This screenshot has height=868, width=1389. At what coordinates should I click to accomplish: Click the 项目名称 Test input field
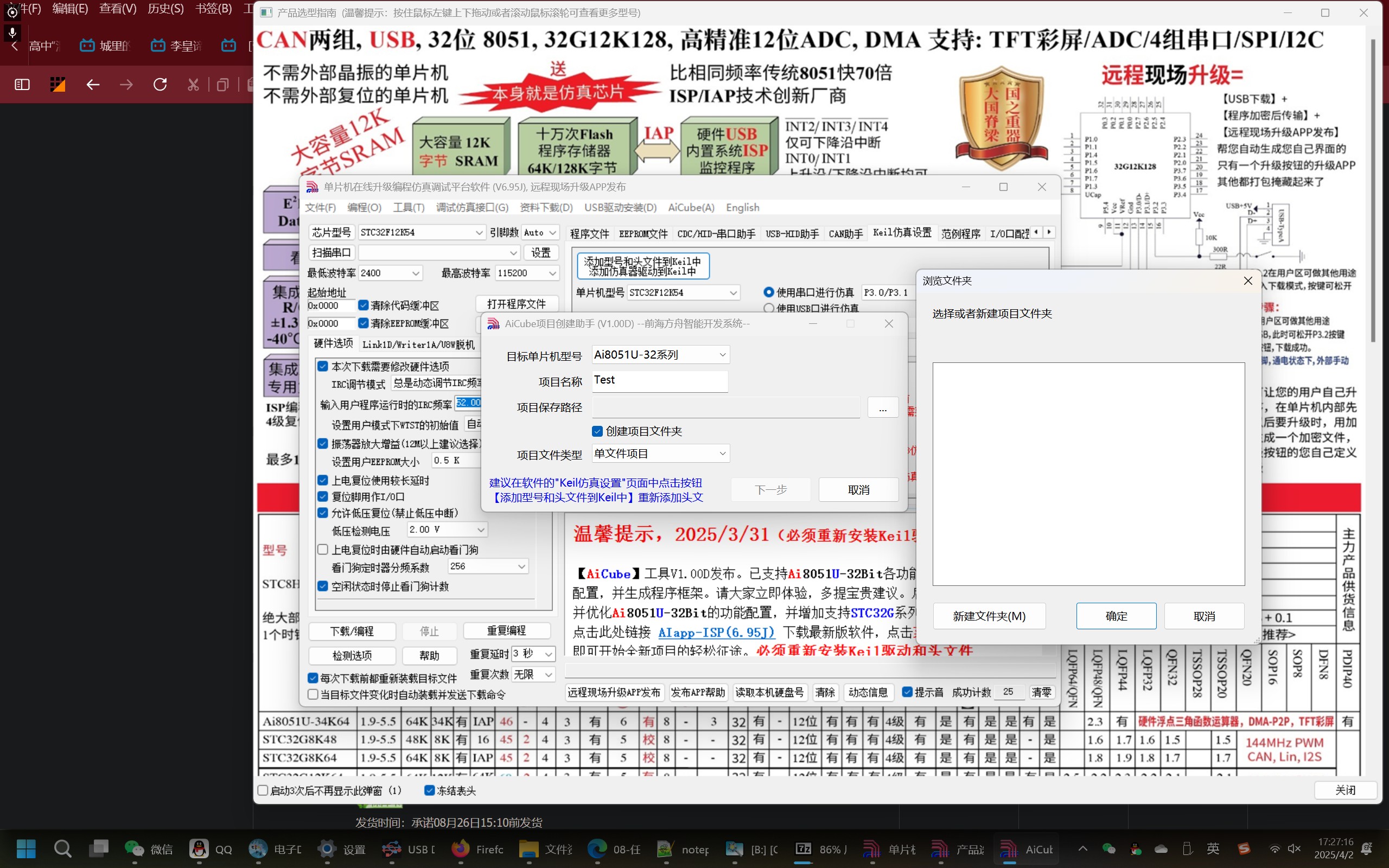point(660,381)
